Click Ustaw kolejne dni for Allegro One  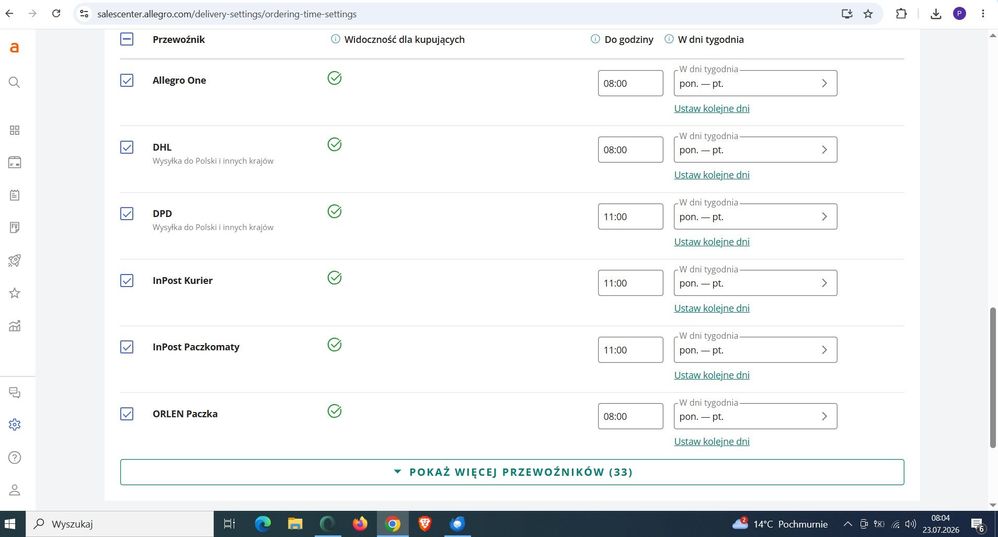tap(712, 108)
